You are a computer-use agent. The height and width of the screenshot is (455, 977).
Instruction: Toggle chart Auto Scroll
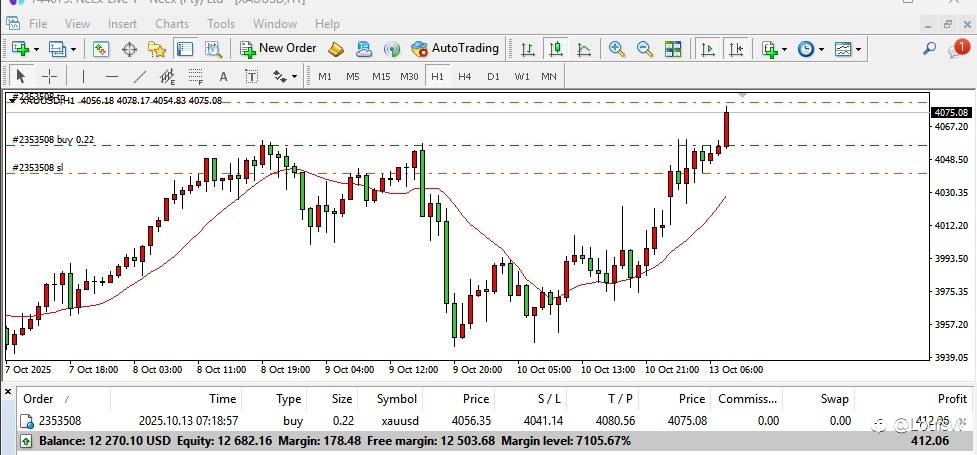click(708, 49)
